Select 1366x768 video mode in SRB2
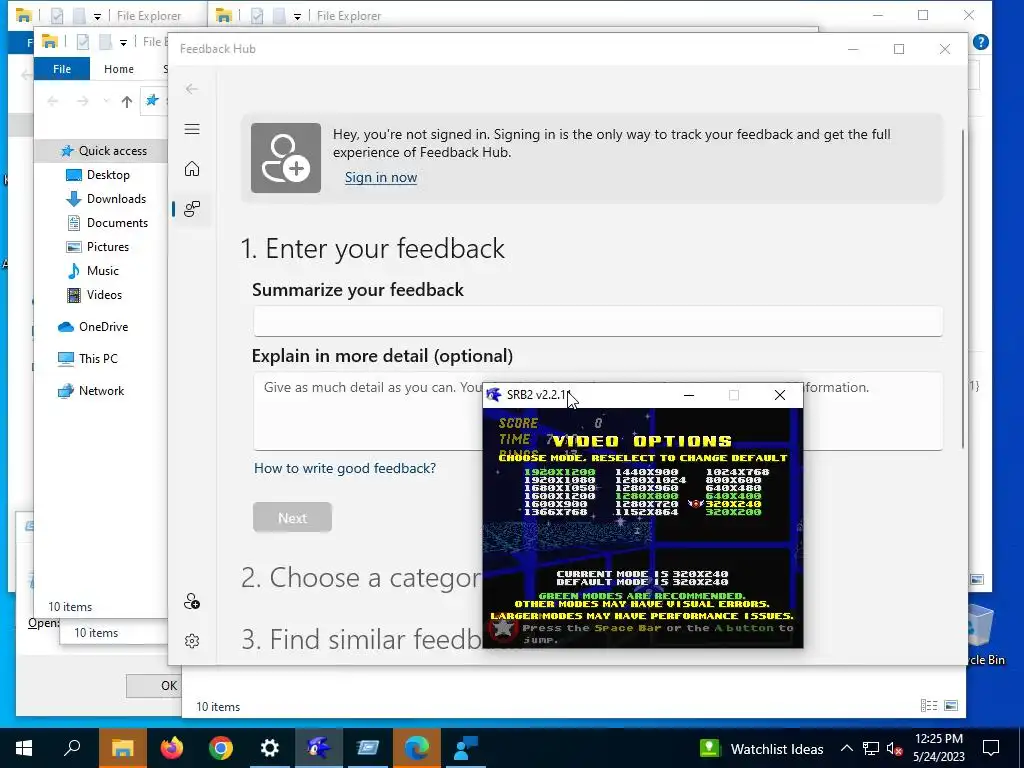1024x768 pixels. 555,512
